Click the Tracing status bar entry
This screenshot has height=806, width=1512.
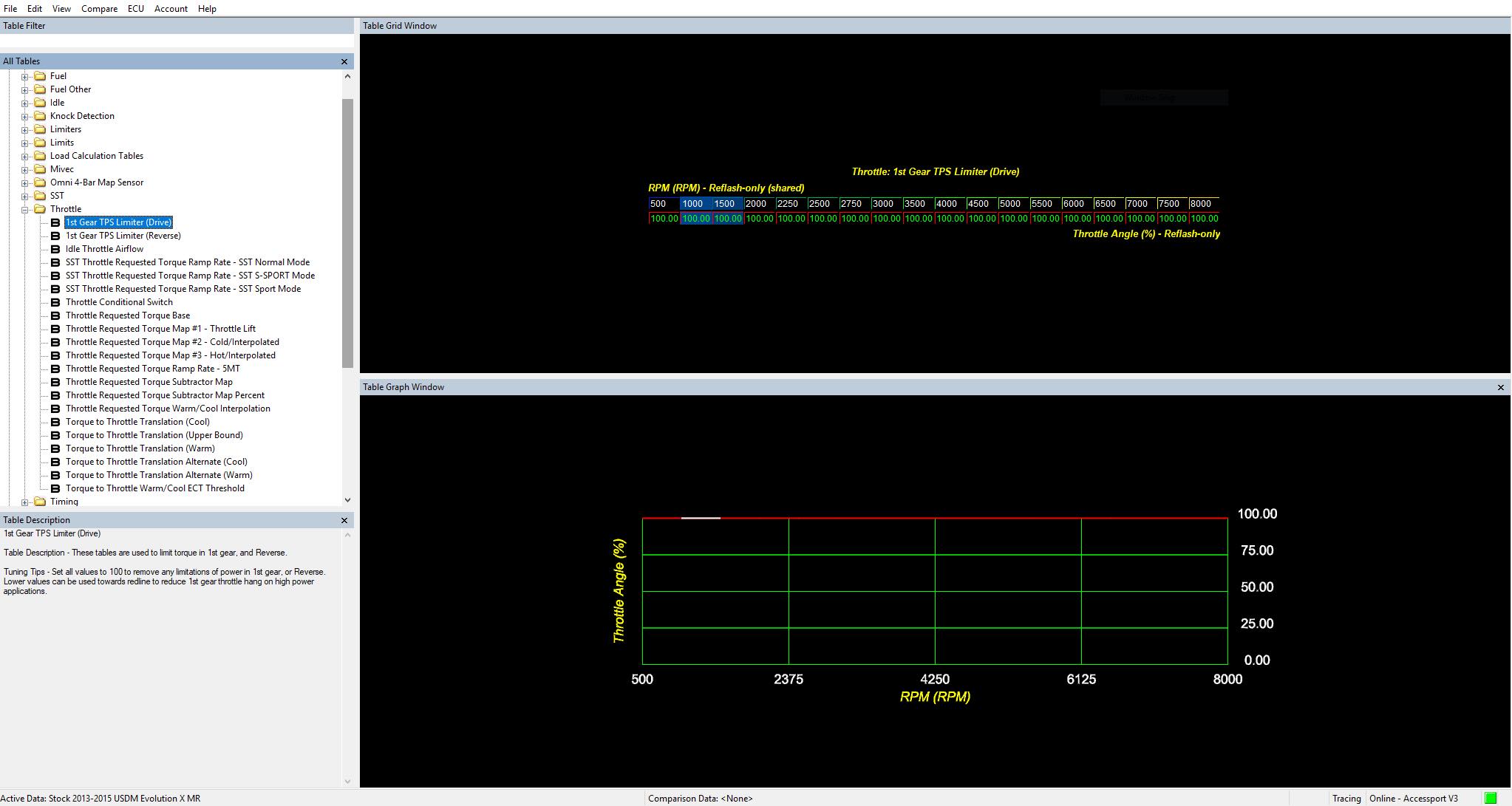click(1346, 799)
